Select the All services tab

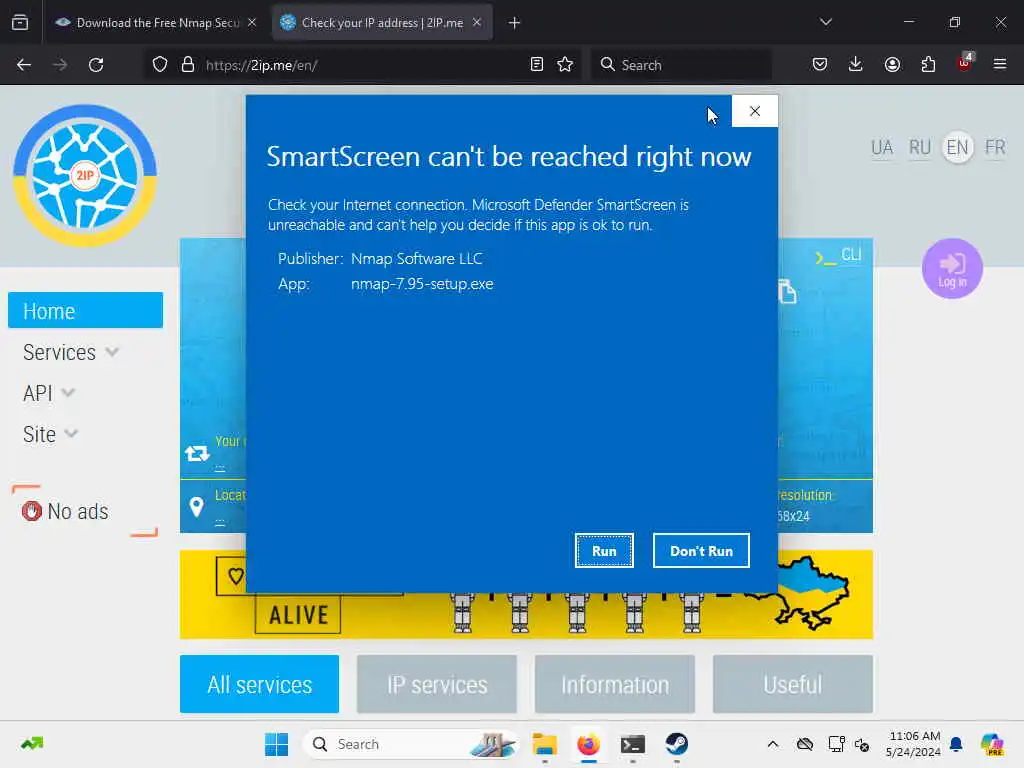tap(259, 684)
